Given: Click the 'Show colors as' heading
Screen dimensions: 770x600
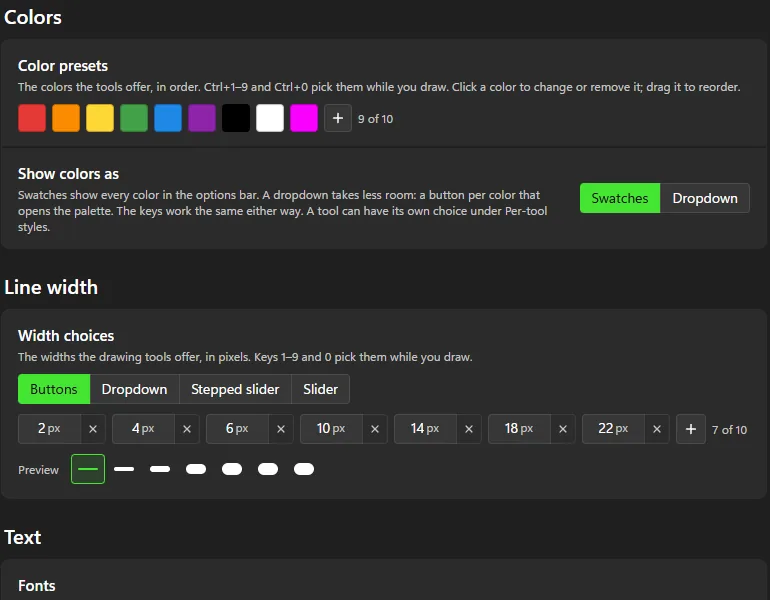Looking at the screenshot, I should (68, 174).
